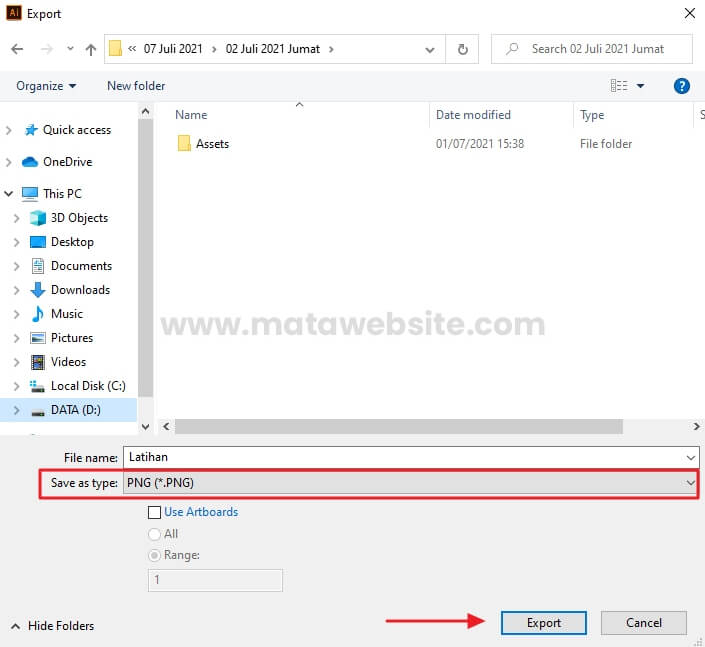The height and width of the screenshot is (647, 705).
Task: Expand the File name dropdown arrow
Action: click(690, 457)
